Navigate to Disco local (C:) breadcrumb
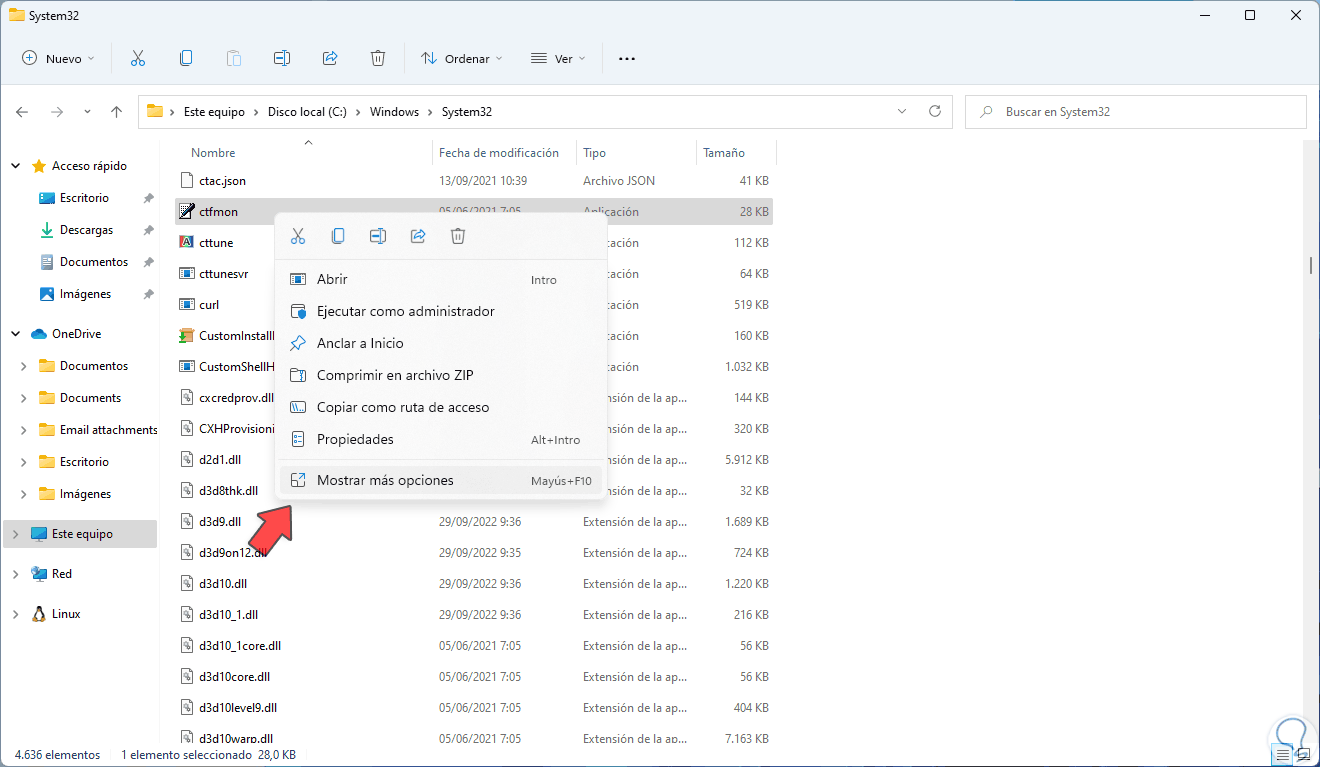 pyautogui.click(x=307, y=112)
